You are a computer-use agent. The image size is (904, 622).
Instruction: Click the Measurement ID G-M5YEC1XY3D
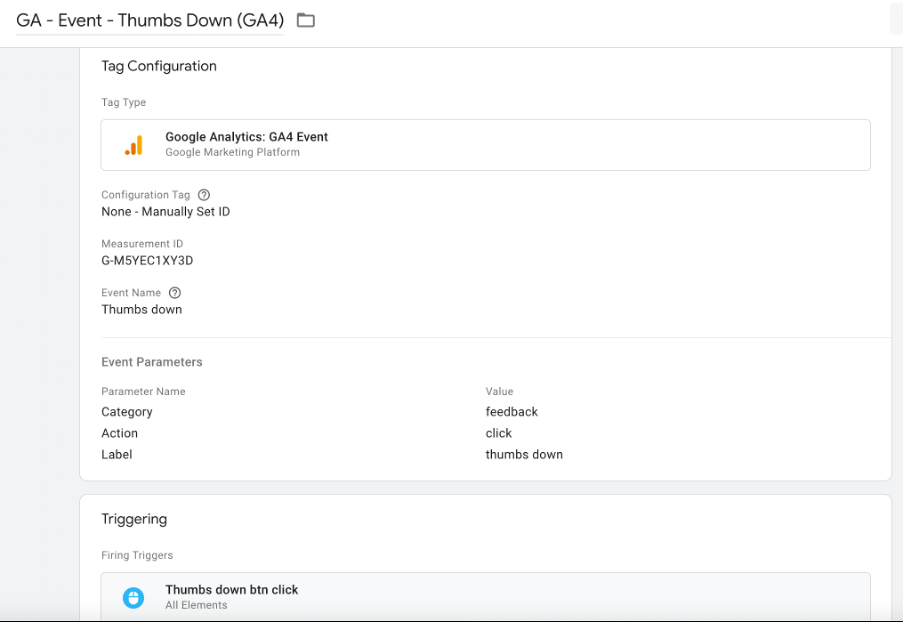pyautogui.click(x=147, y=261)
